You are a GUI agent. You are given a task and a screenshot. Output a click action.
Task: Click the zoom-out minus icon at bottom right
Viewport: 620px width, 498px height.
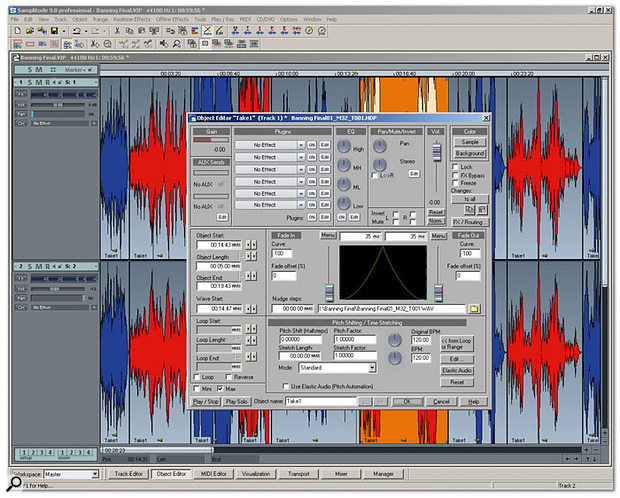point(596,450)
